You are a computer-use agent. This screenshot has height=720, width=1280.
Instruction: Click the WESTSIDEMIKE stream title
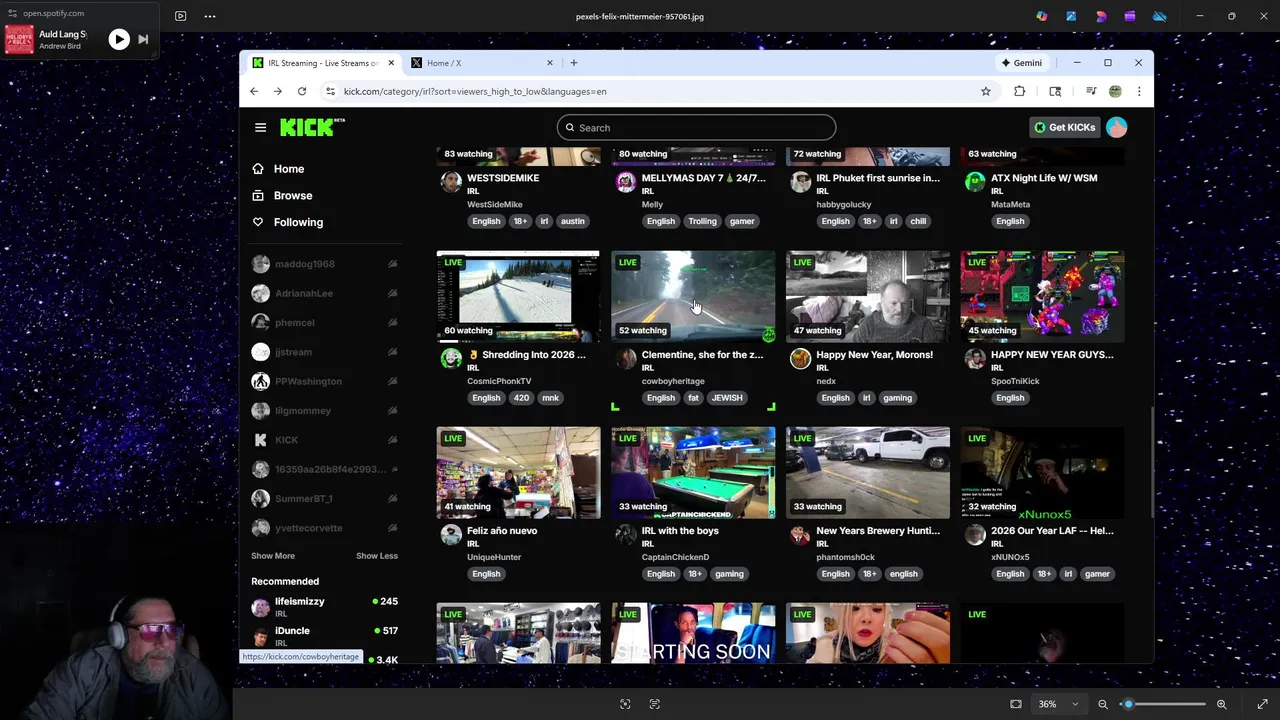(x=503, y=178)
